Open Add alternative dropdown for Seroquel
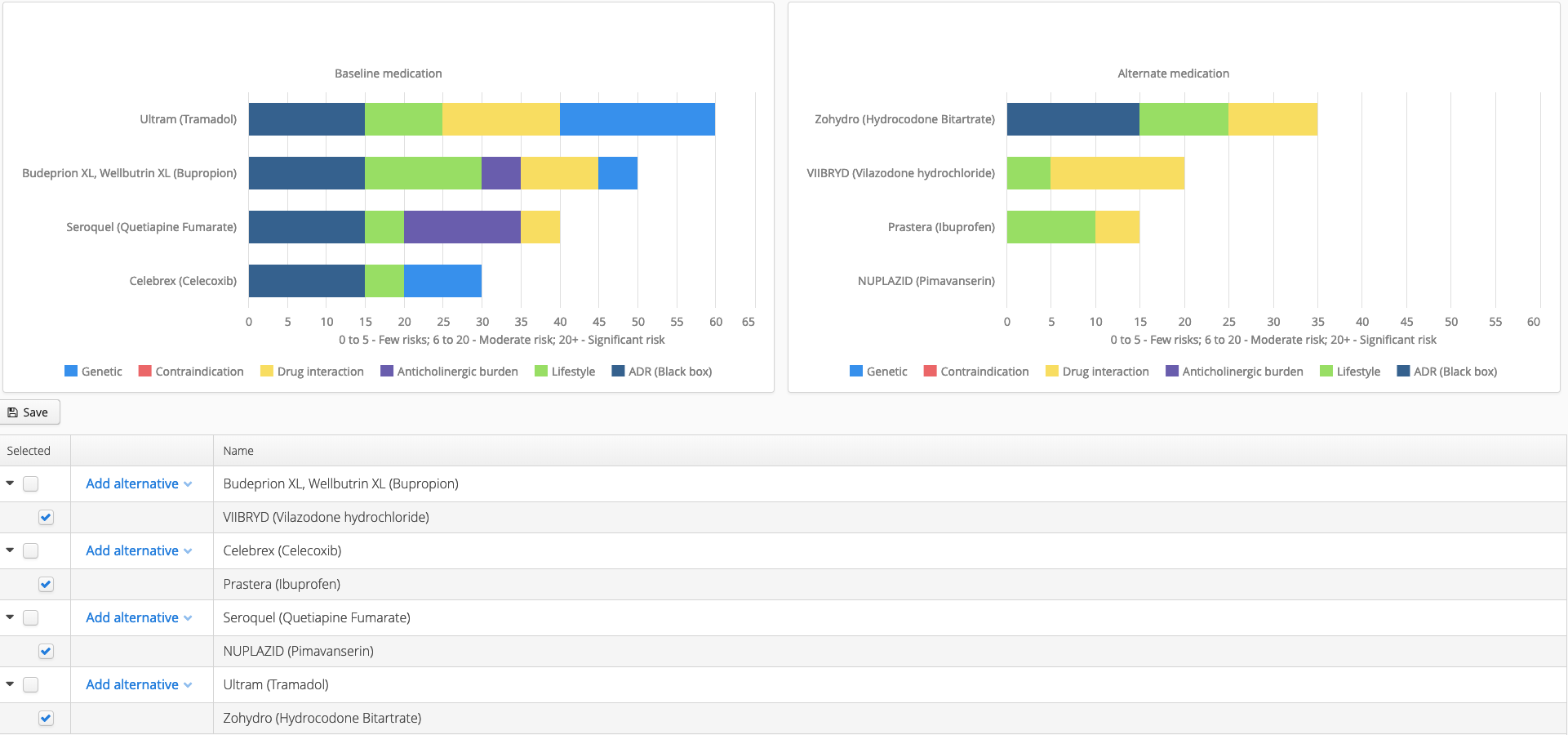The height and width of the screenshot is (735, 1568). [x=139, y=617]
